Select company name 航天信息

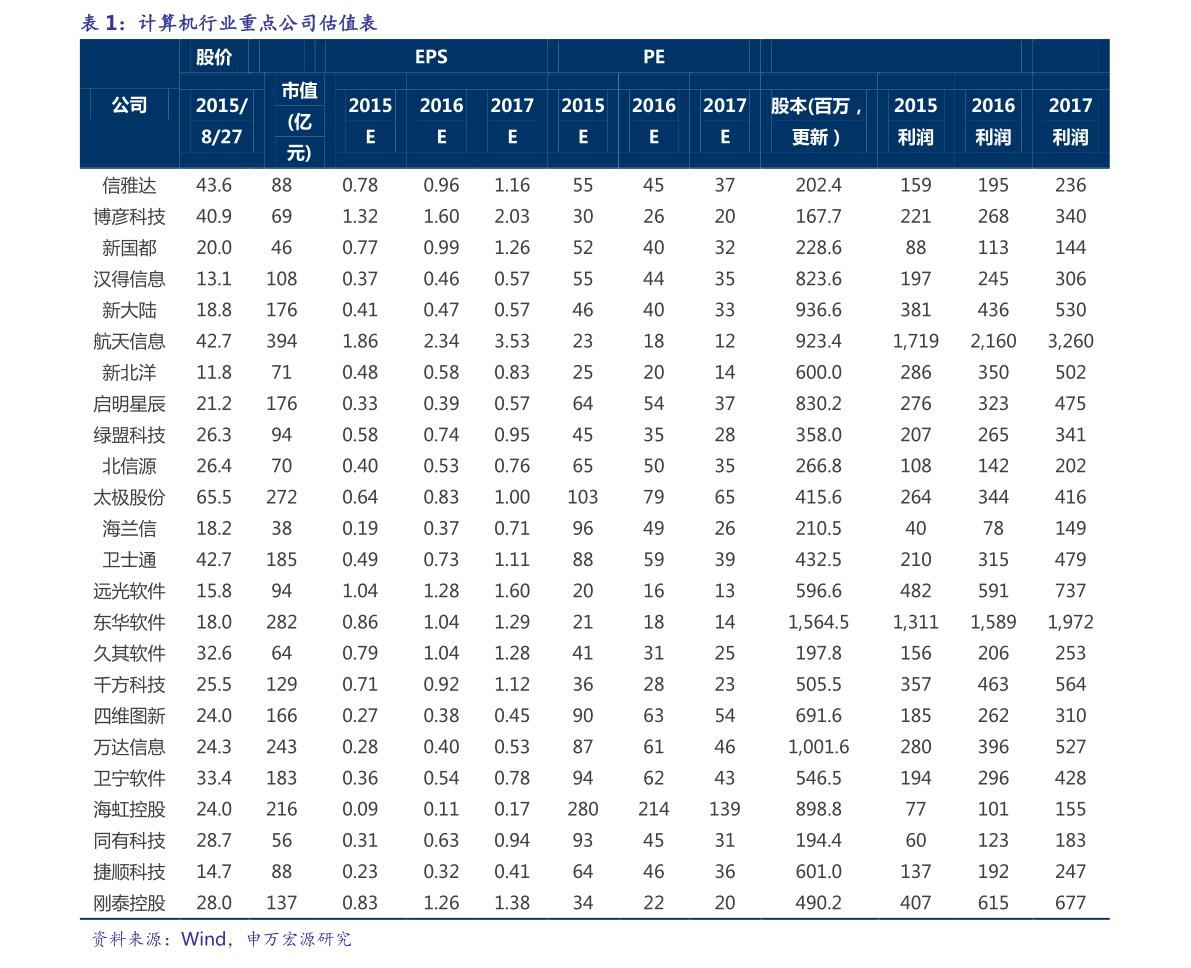click(129, 341)
